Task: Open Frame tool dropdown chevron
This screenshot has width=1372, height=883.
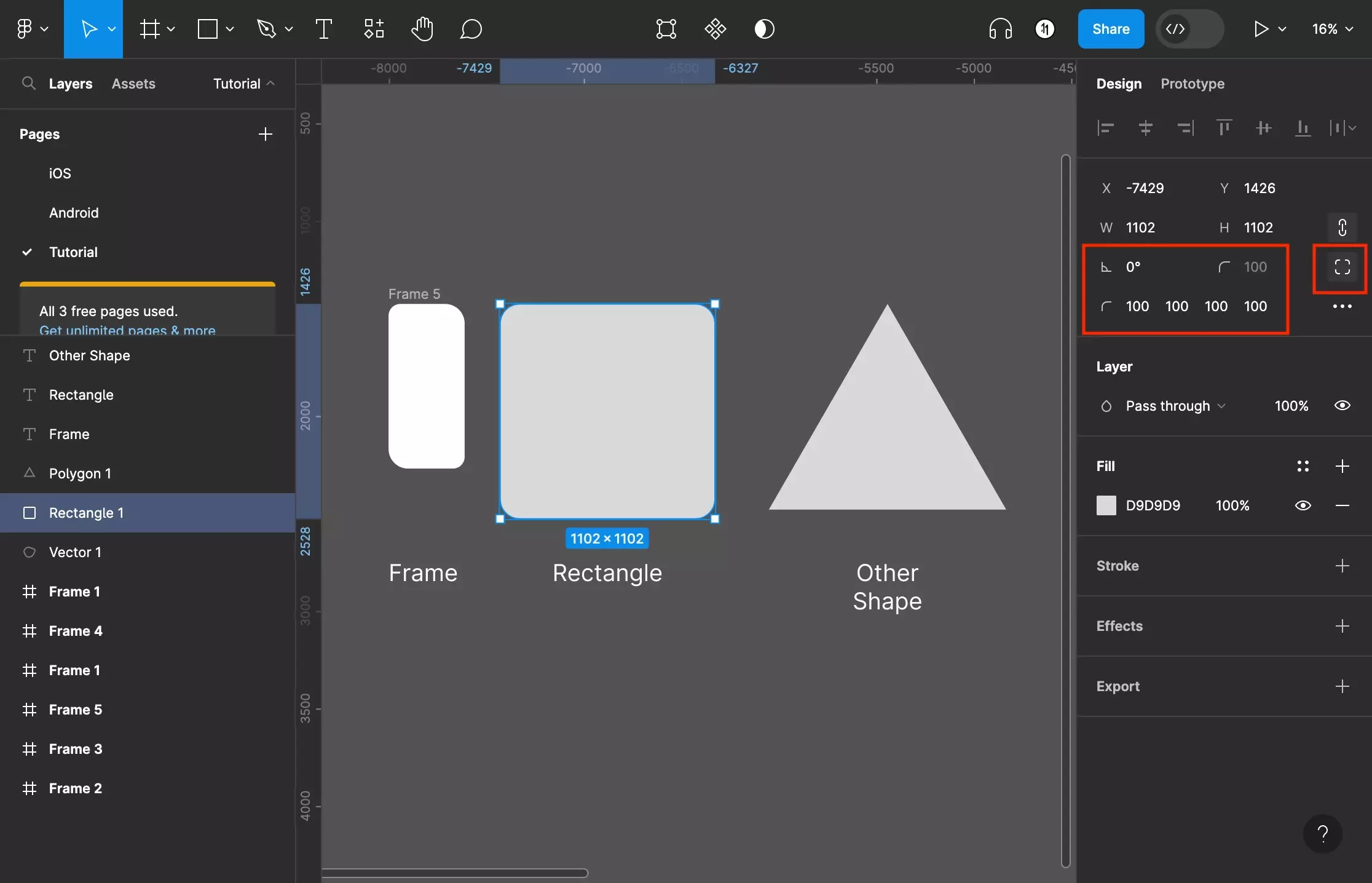Action: pyautogui.click(x=171, y=29)
